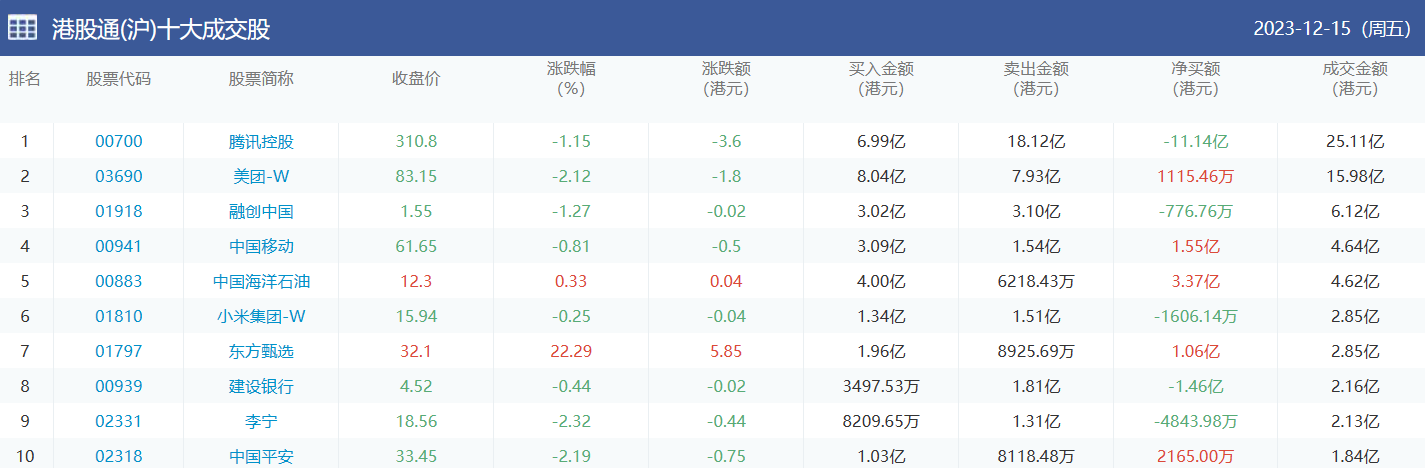The height and width of the screenshot is (468, 1425).
Task: Select 美团-W stock name
Action: [x=261, y=177]
